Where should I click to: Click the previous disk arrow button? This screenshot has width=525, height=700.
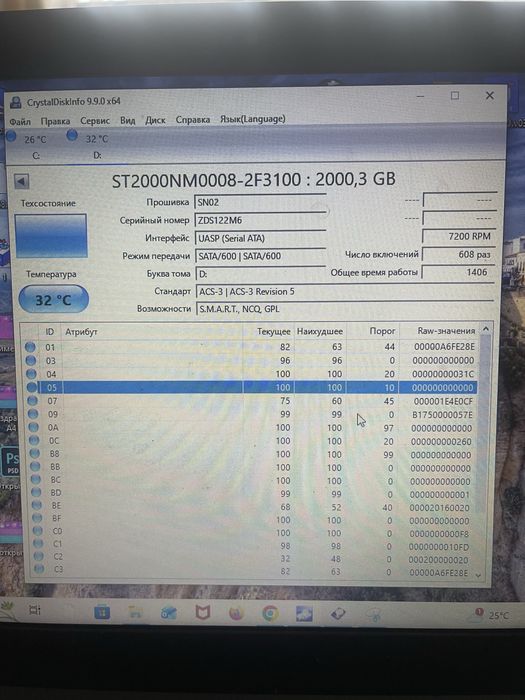point(21,182)
